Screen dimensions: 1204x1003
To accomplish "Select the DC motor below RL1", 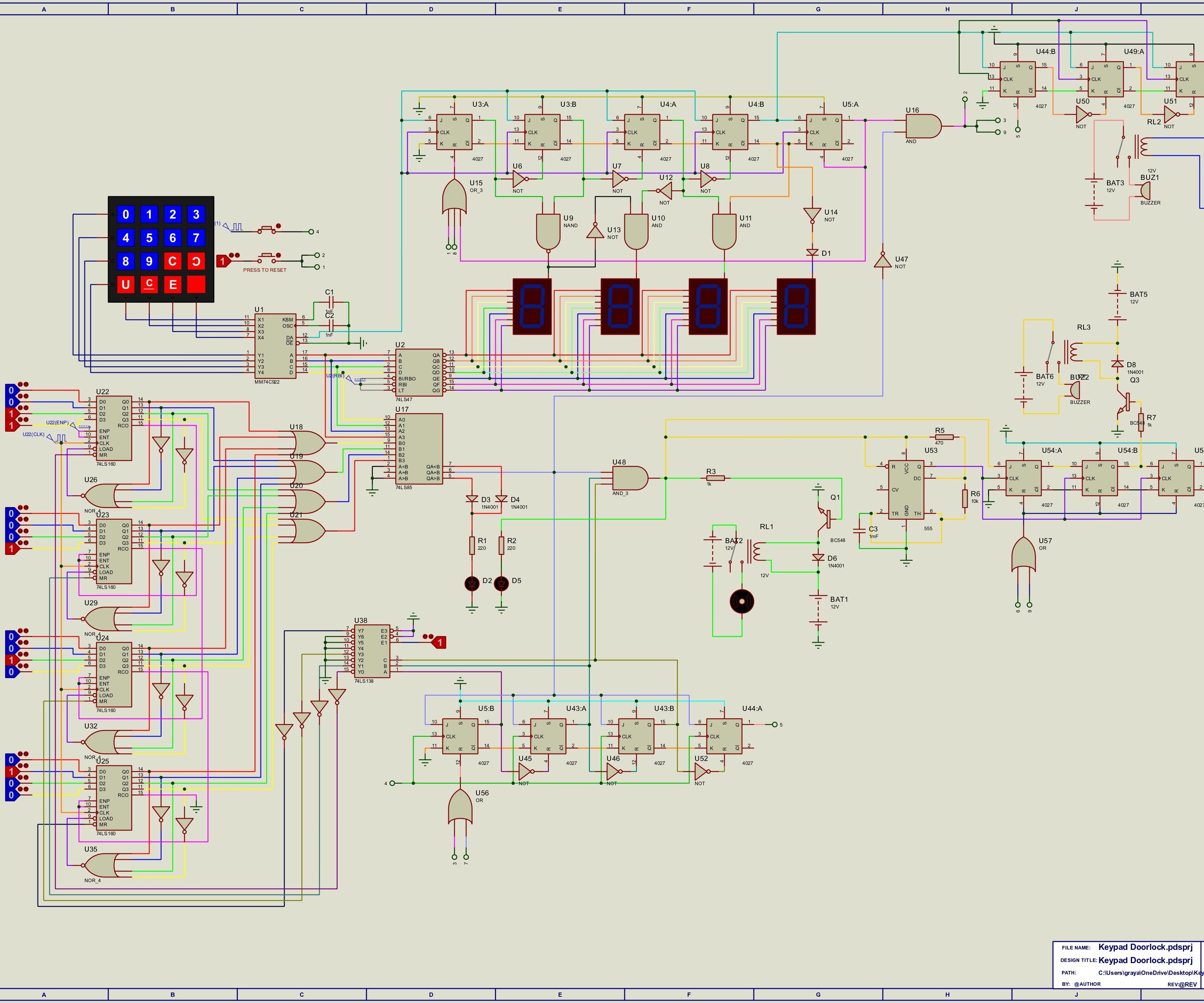I will click(x=742, y=601).
